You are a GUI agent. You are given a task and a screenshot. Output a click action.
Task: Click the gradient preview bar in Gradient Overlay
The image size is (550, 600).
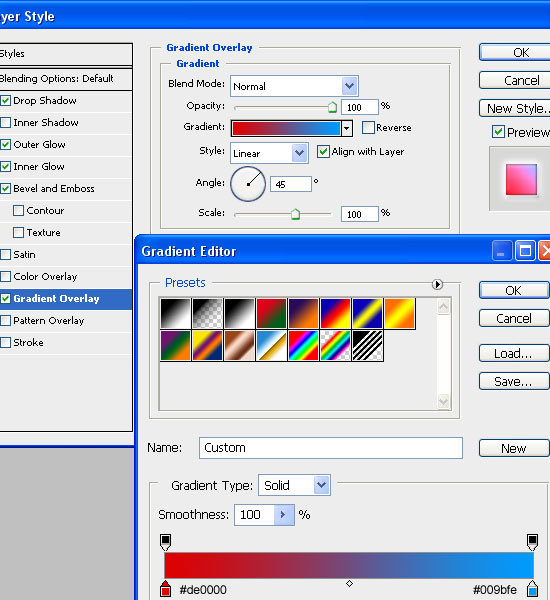tap(286, 128)
